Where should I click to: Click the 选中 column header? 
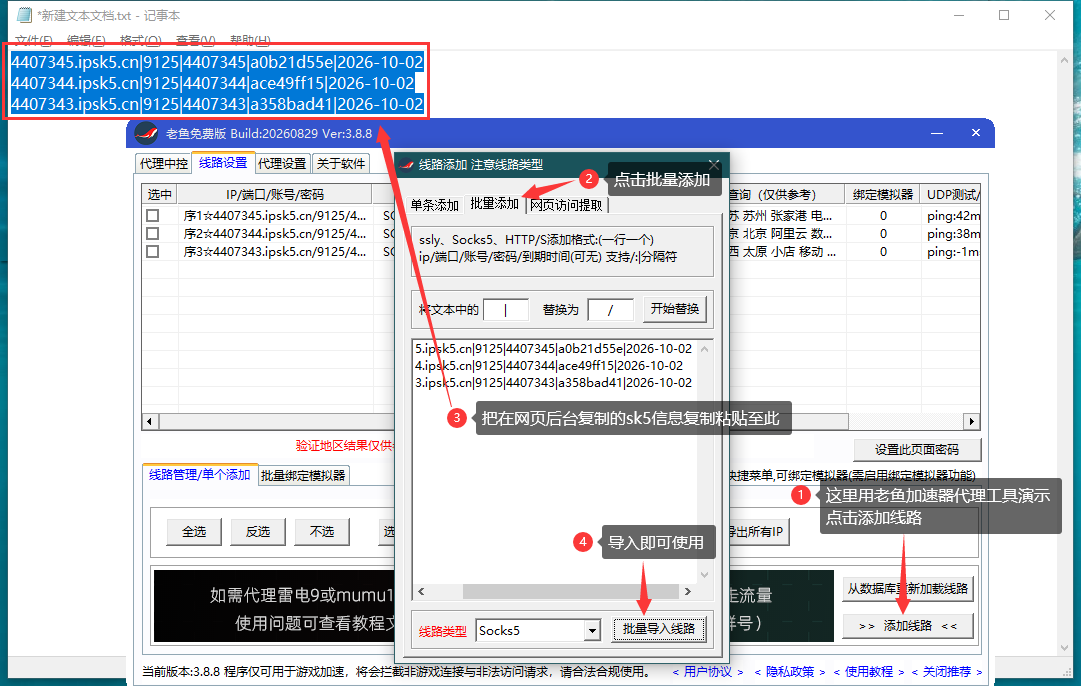point(159,194)
